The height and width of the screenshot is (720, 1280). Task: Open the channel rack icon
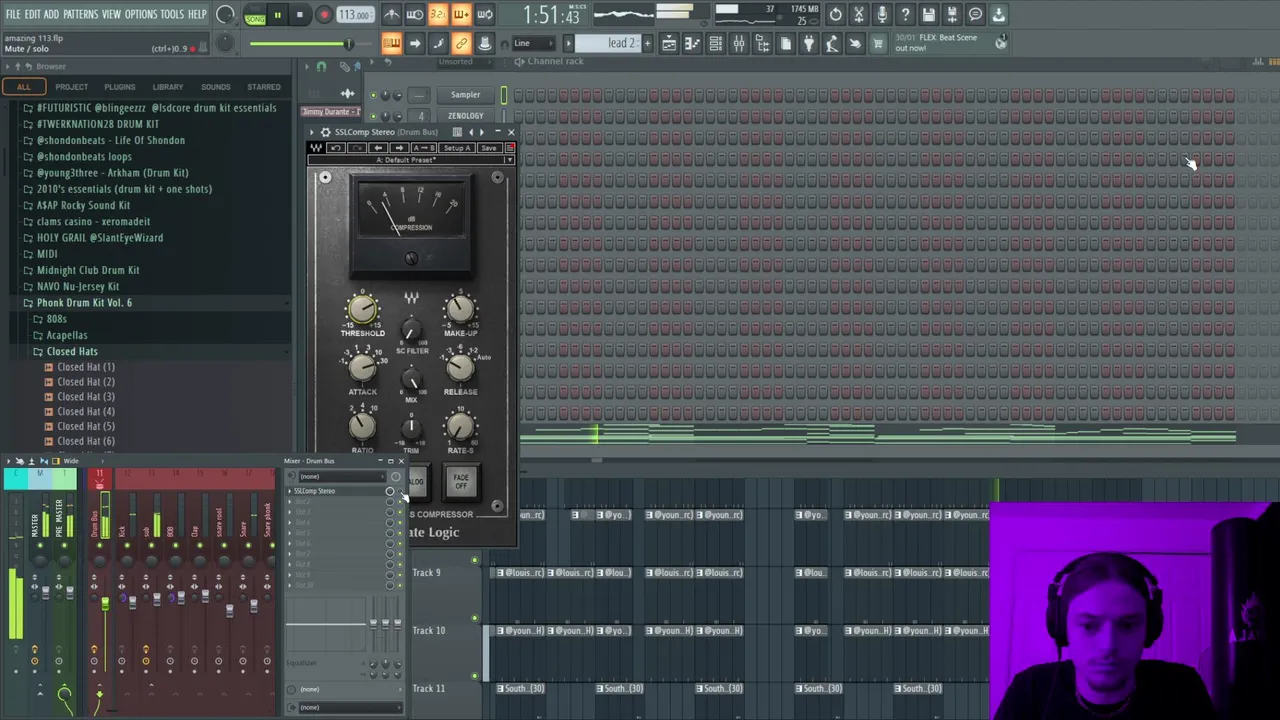[x=715, y=43]
